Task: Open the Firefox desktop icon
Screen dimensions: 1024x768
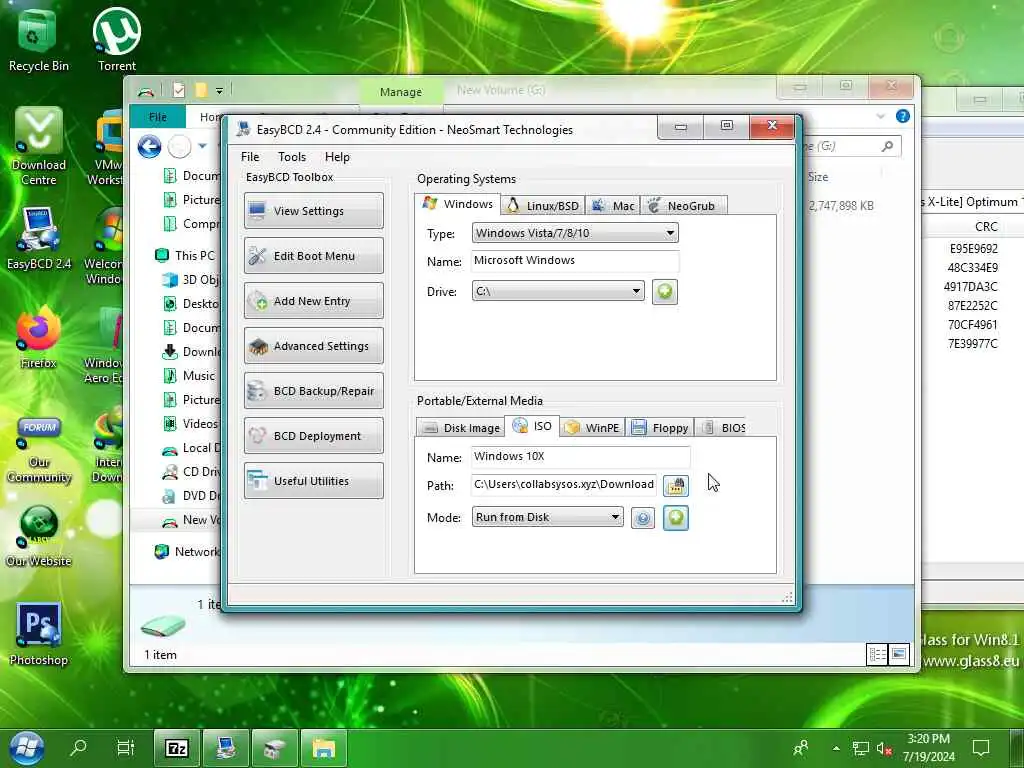Action: (39, 338)
